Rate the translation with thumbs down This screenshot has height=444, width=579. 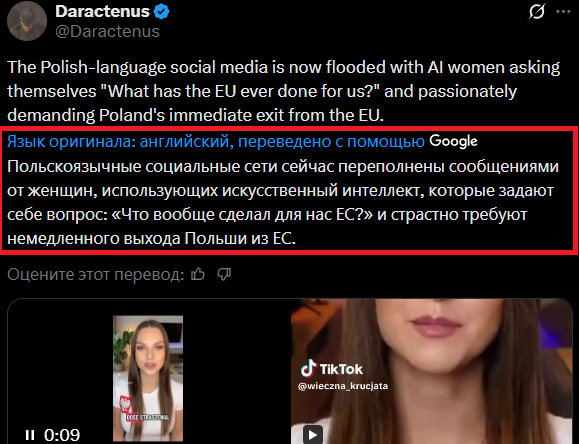tap(224, 274)
